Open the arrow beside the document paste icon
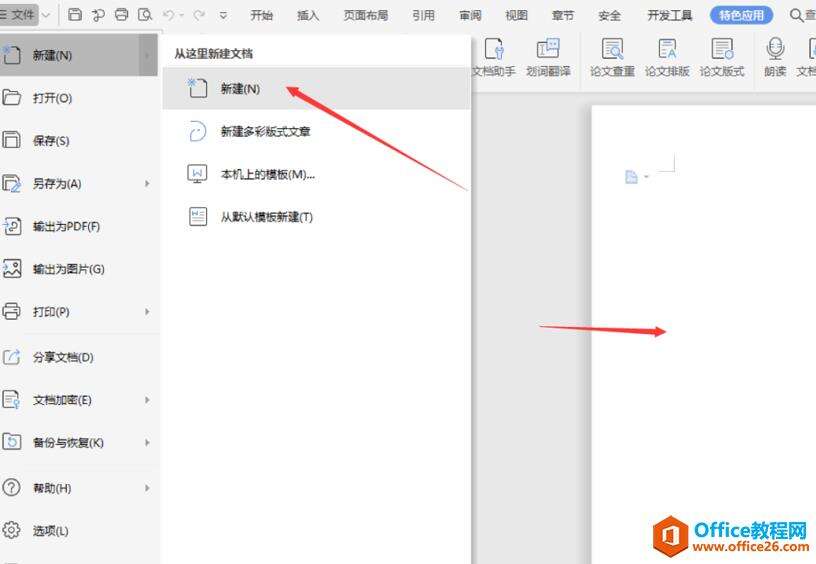This screenshot has height=564, width=816. point(646,177)
